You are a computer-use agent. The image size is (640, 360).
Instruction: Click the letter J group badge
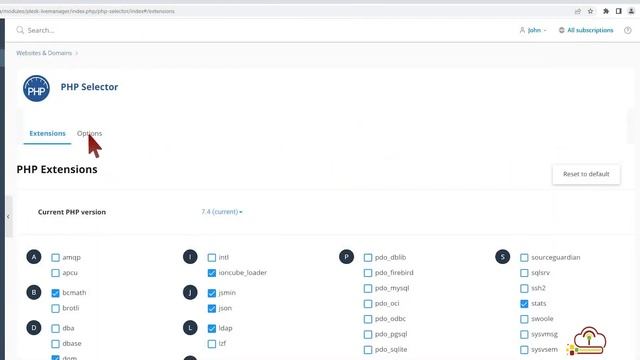tap(190, 292)
